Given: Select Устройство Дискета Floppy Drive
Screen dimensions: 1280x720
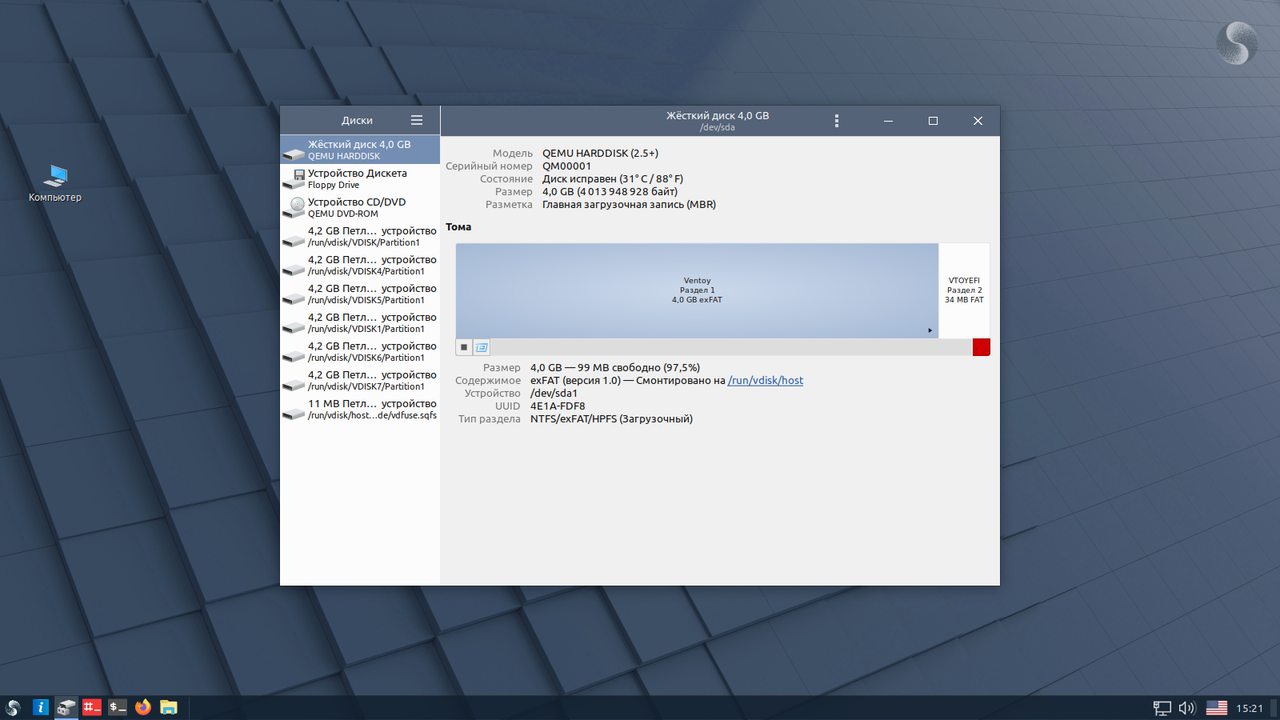Looking at the screenshot, I should click(x=360, y=179).
